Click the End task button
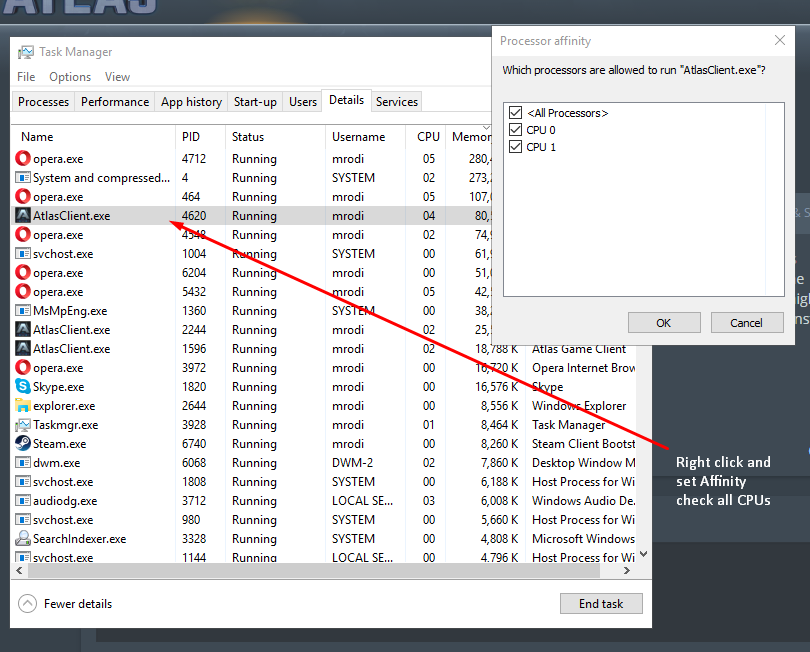Image resolution: width=810 pixels, height=652 pixels. [601, 604]
